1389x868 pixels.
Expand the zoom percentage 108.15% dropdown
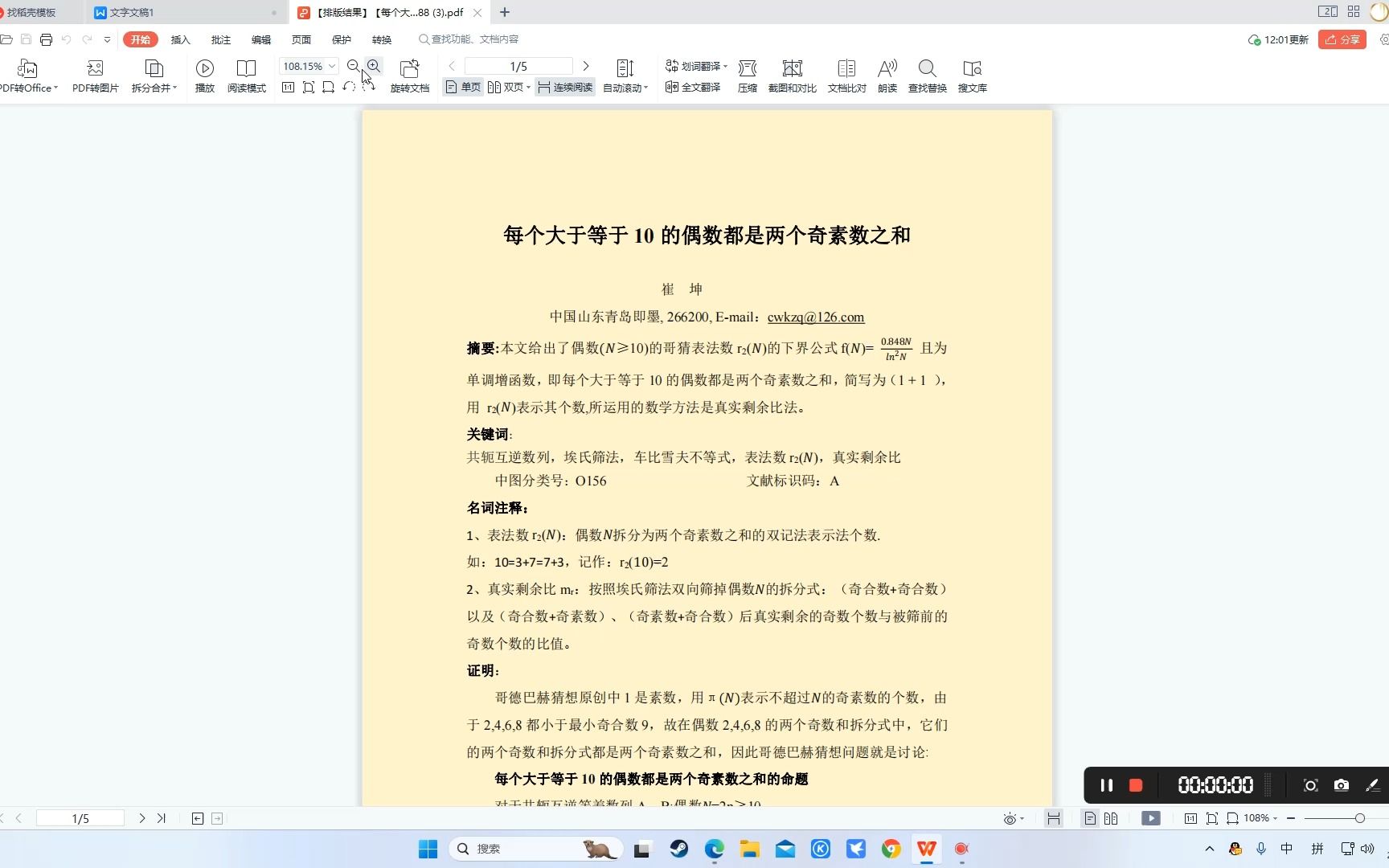(332, 66)
